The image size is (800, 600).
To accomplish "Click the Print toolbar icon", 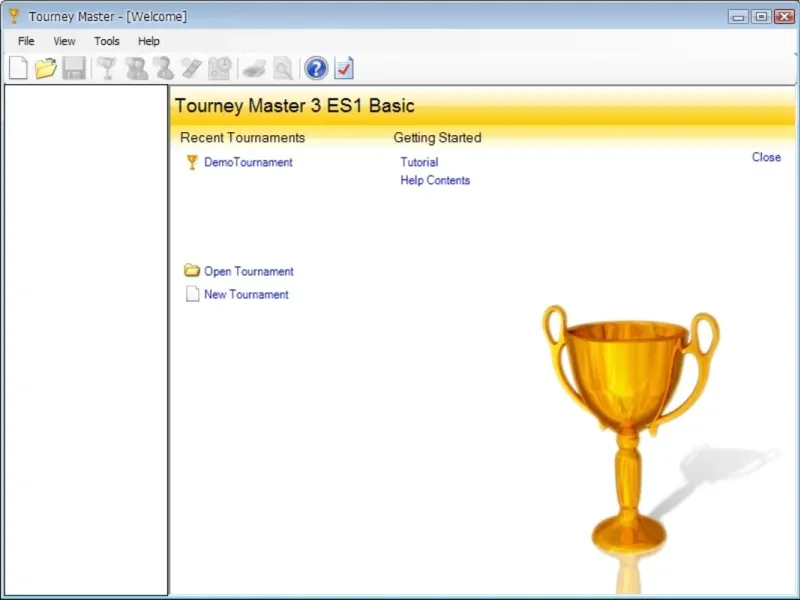I will (x=254, y=68).
